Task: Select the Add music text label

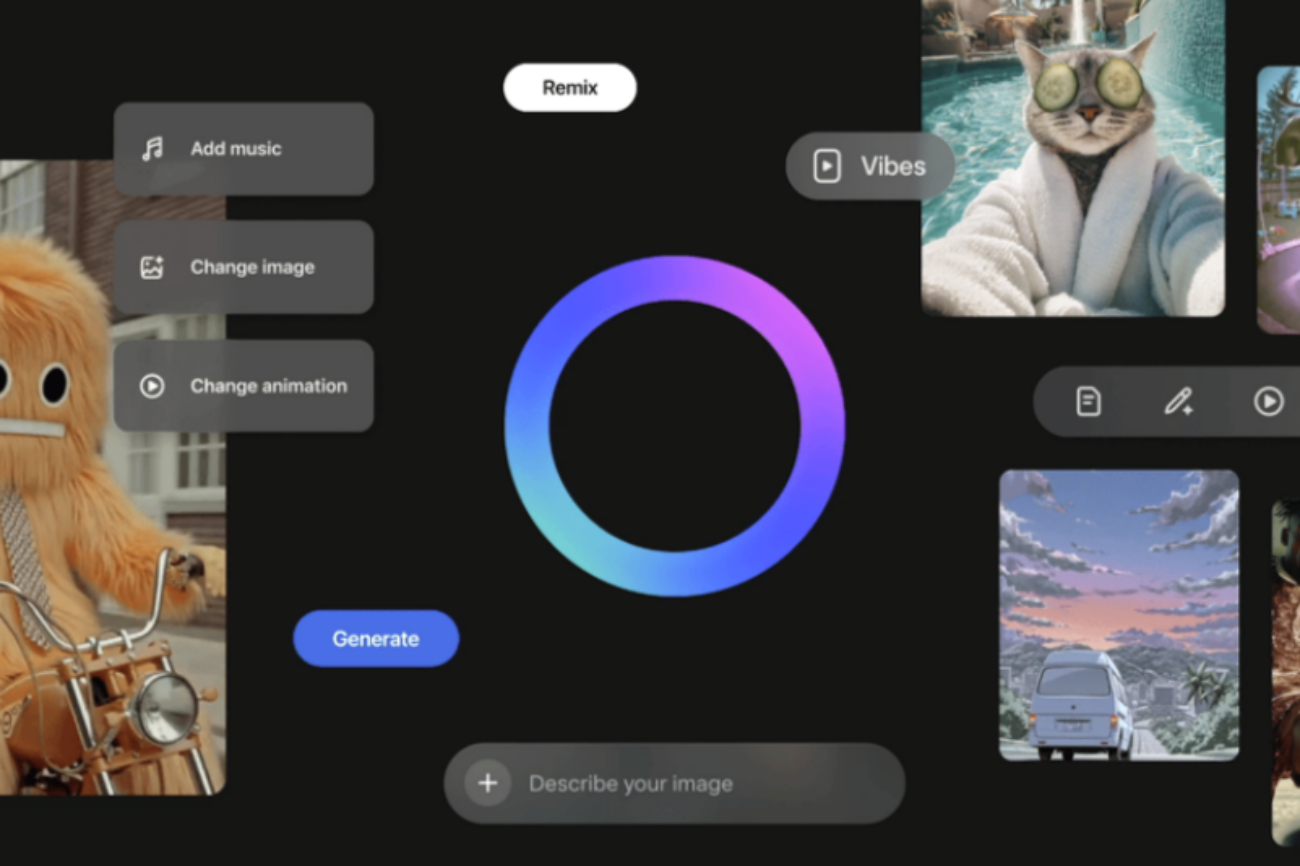Action: point(236,149)
